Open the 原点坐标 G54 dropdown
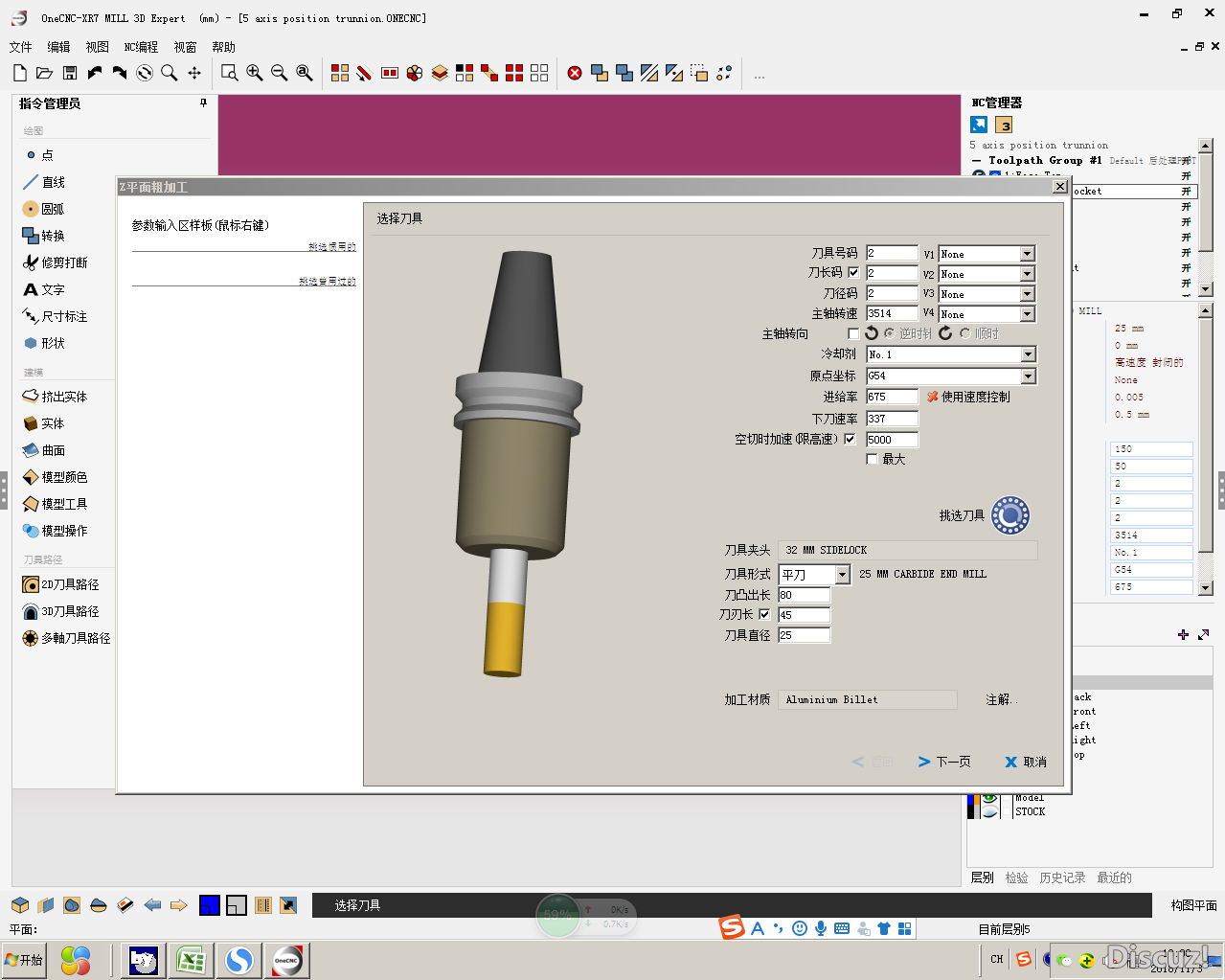This screenshot has height=980, width=1225. (1028, 376)
